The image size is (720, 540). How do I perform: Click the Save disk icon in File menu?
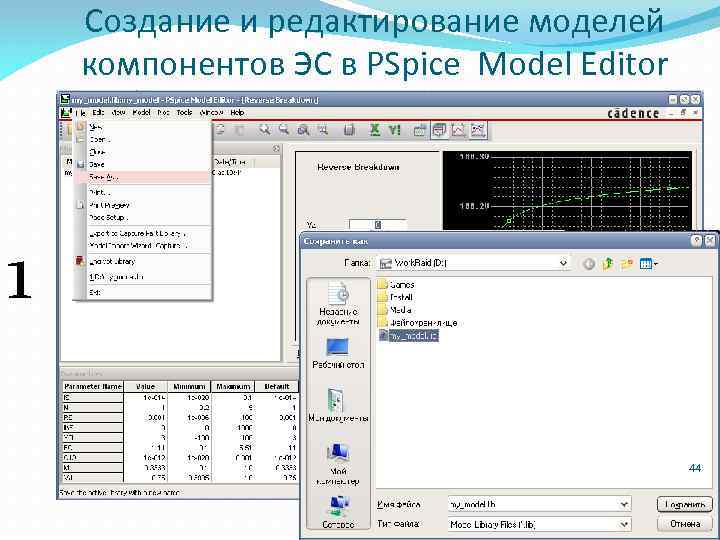(80, 164)
